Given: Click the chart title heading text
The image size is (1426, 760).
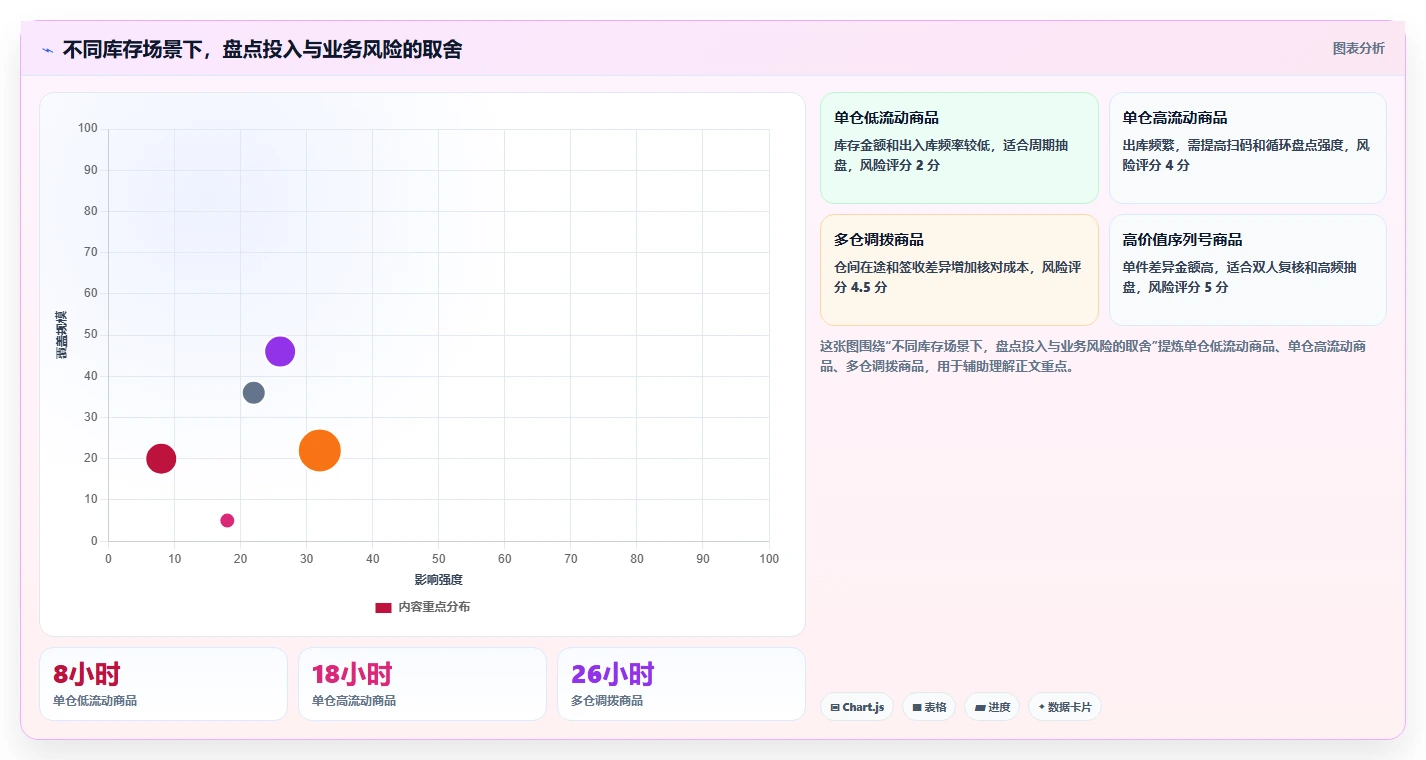Looking at the screenshot, I should [262, 50].
